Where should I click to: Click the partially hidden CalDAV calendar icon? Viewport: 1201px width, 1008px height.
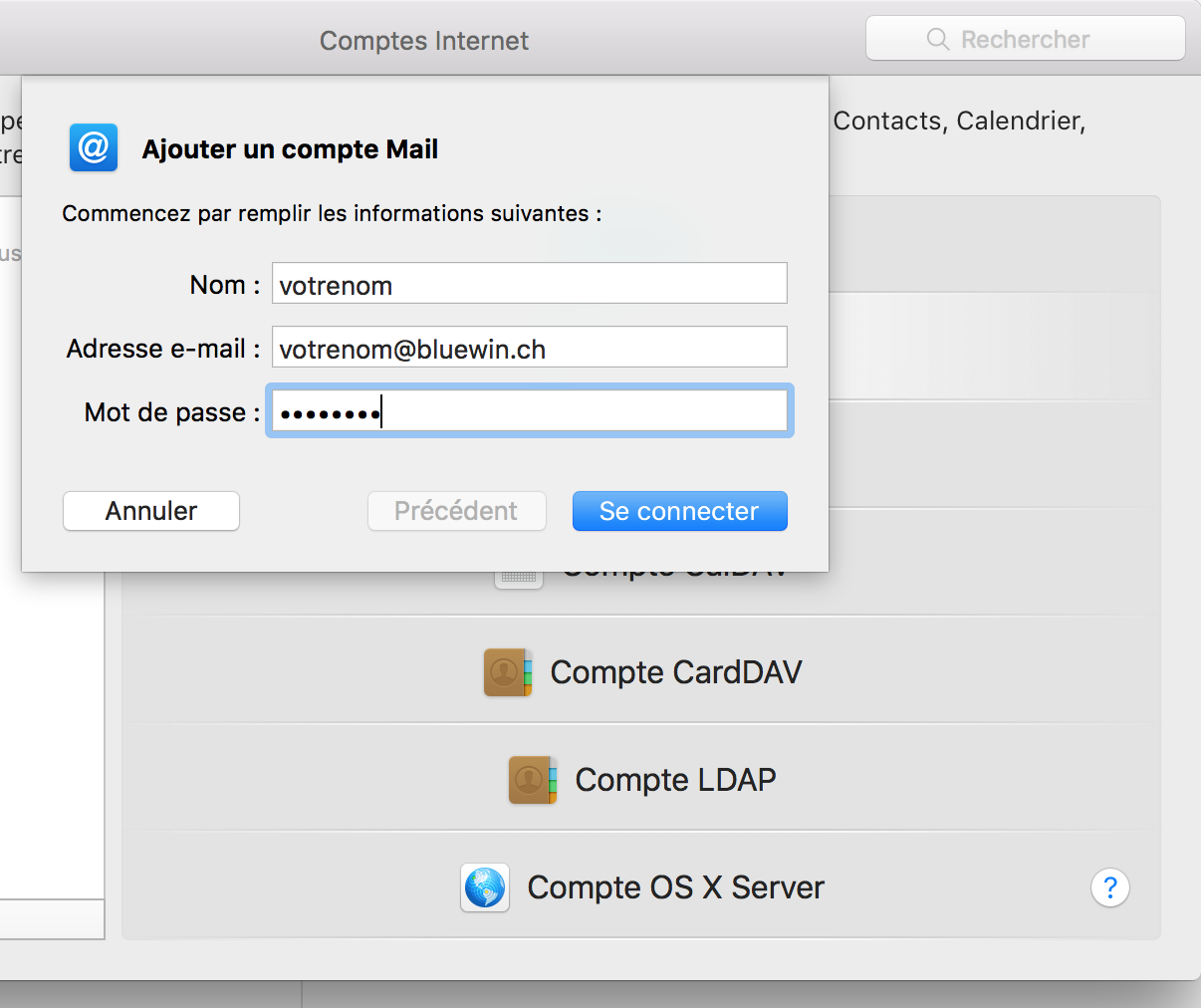coord(519,579)
